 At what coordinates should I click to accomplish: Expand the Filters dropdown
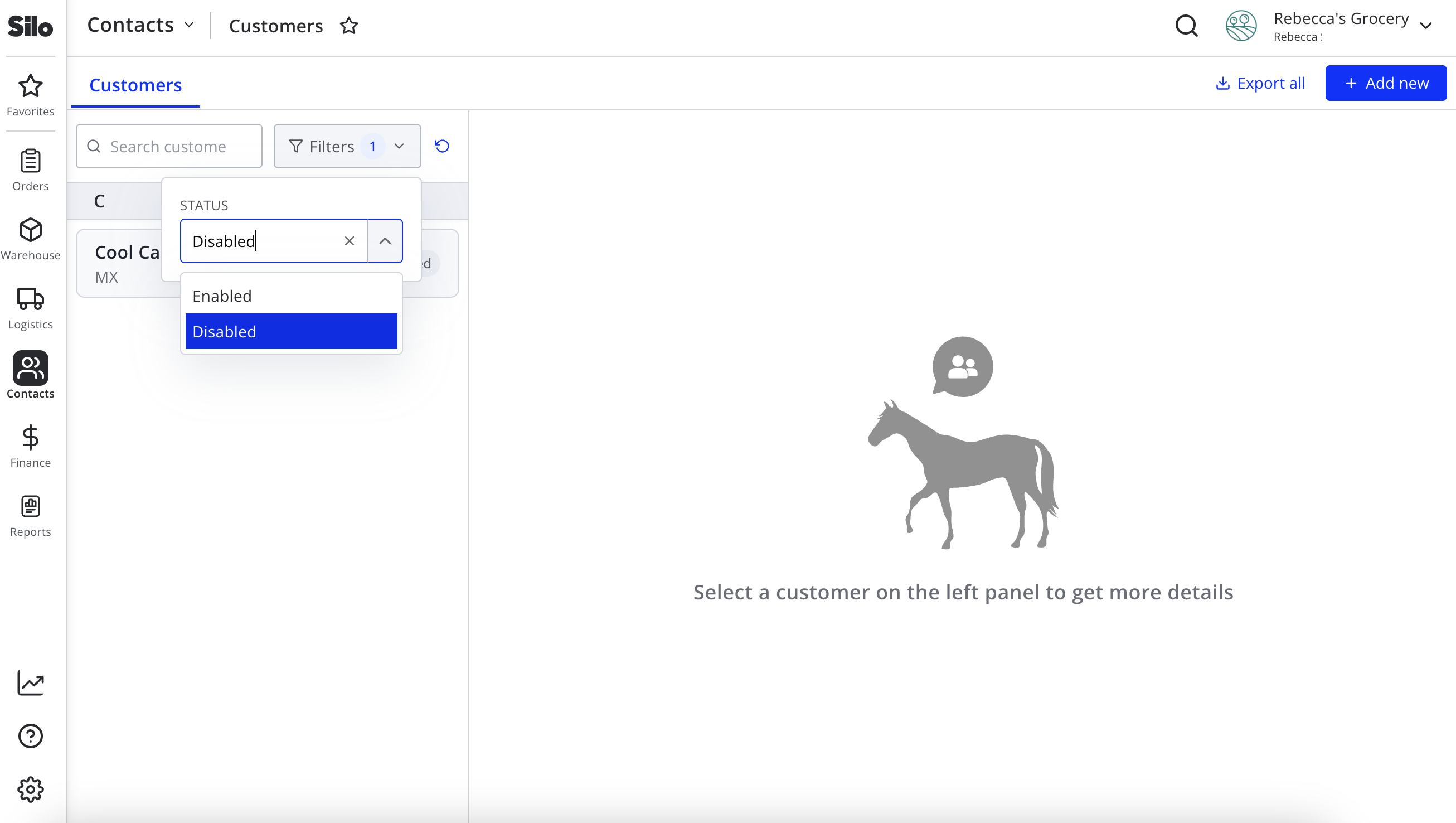click(347, 146)
